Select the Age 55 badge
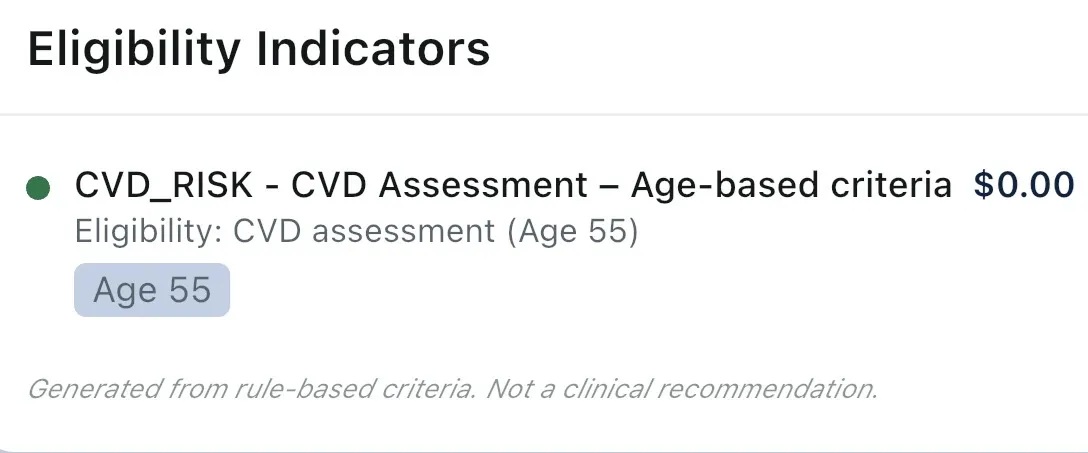 coord(152,290)
